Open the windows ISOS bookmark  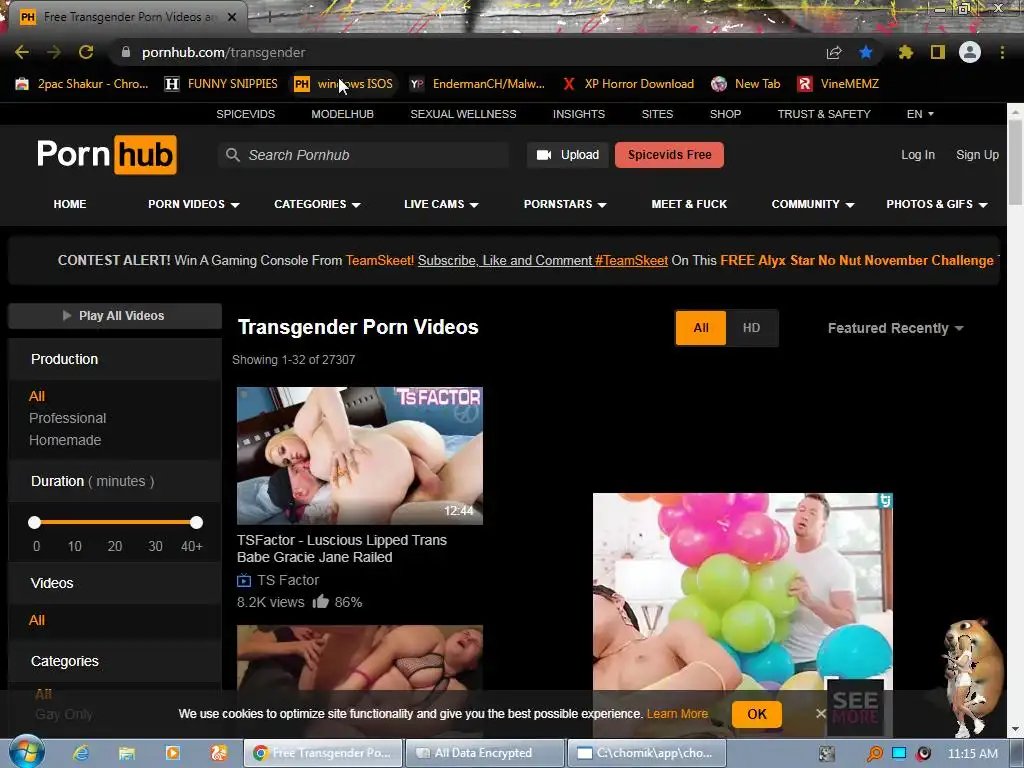point(344,84)
